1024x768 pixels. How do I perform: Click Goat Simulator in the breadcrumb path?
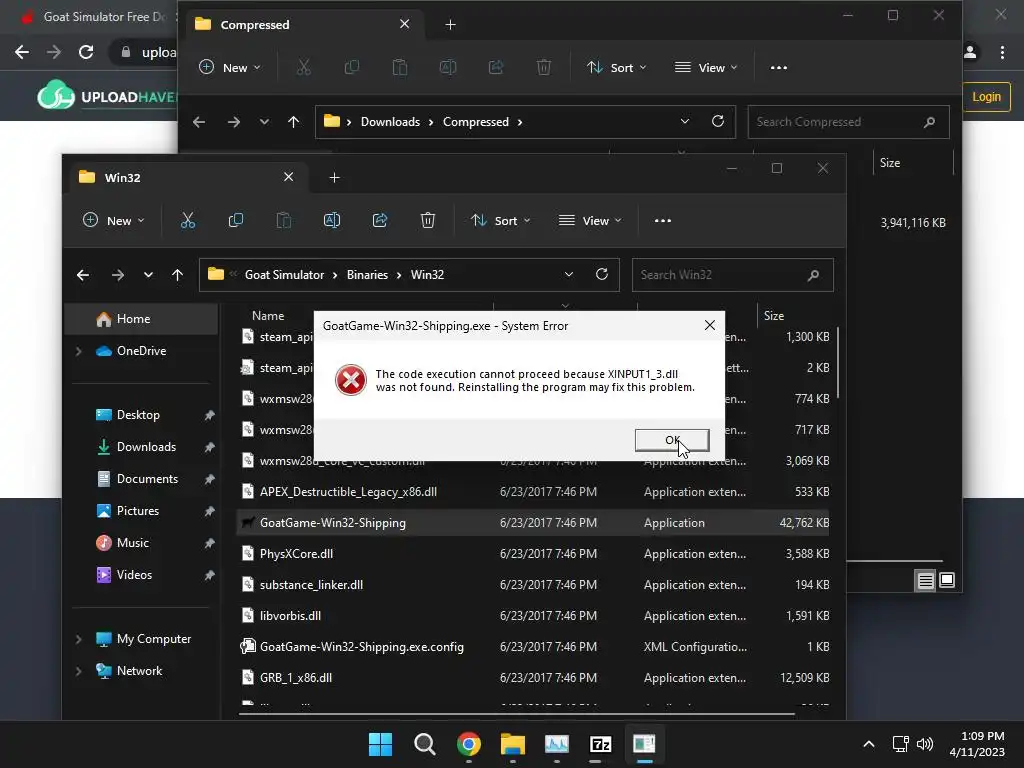(284, 275)
